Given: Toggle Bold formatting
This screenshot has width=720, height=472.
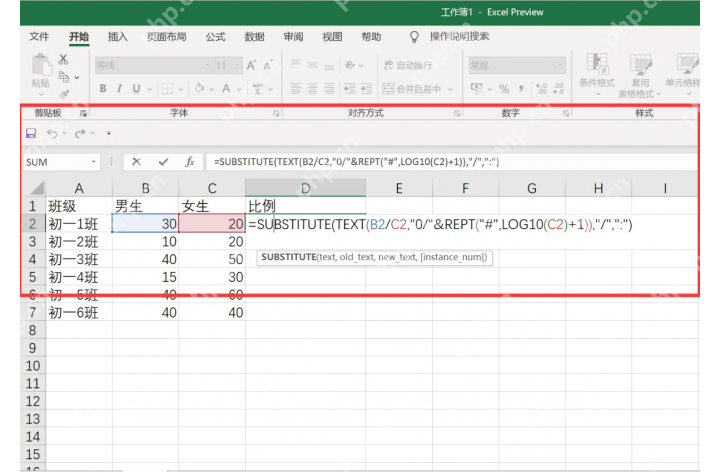Looking at the screenshot, I should [103, 89].
